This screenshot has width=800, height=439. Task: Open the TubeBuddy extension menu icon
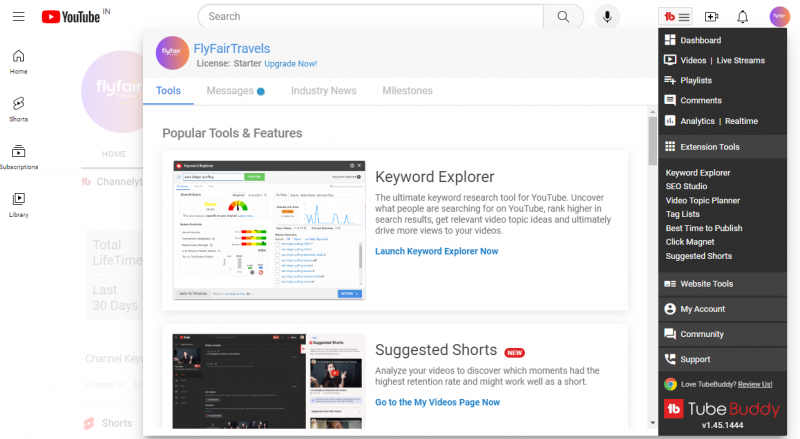tap(676, 17)
